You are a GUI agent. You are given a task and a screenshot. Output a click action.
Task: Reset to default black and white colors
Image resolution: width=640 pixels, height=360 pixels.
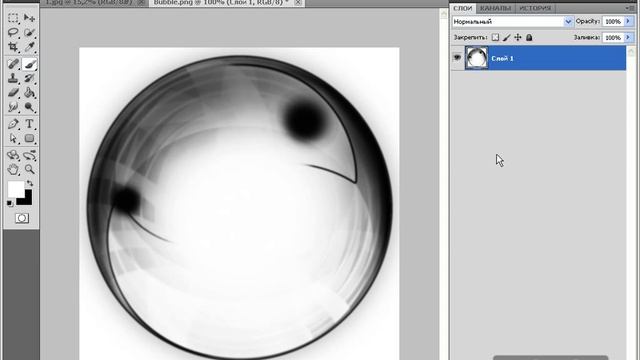coord(10,204)
